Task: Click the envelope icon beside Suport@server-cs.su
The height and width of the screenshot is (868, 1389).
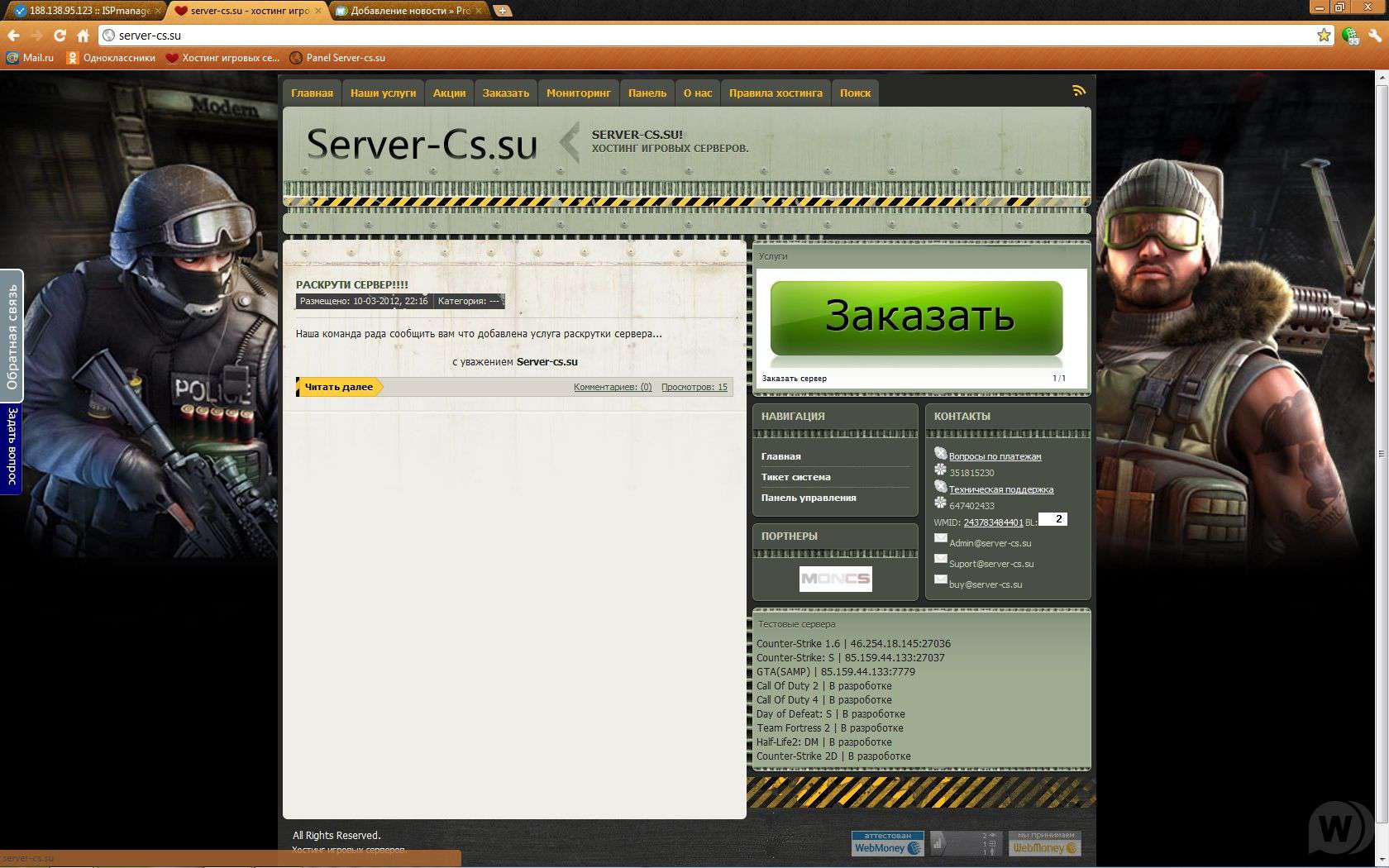Action: [940, 559]
